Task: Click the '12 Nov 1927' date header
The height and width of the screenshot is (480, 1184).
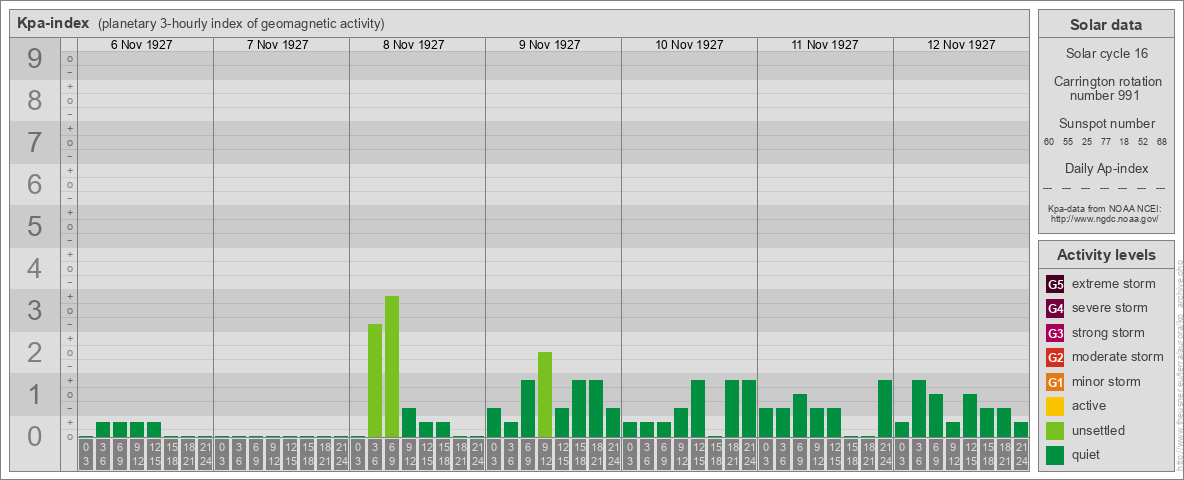Action: (961, 45)
